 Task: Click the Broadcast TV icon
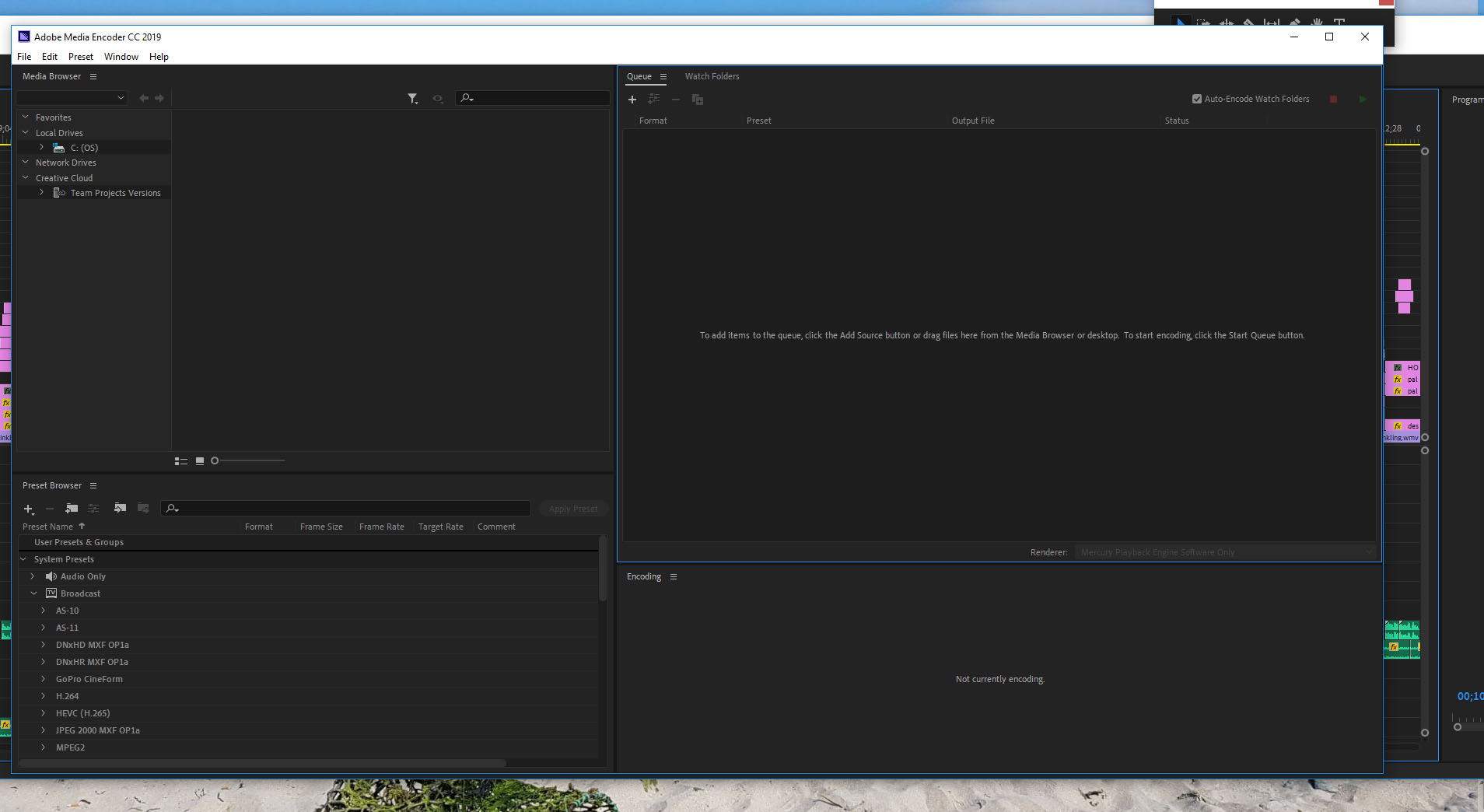click(51, 593)
